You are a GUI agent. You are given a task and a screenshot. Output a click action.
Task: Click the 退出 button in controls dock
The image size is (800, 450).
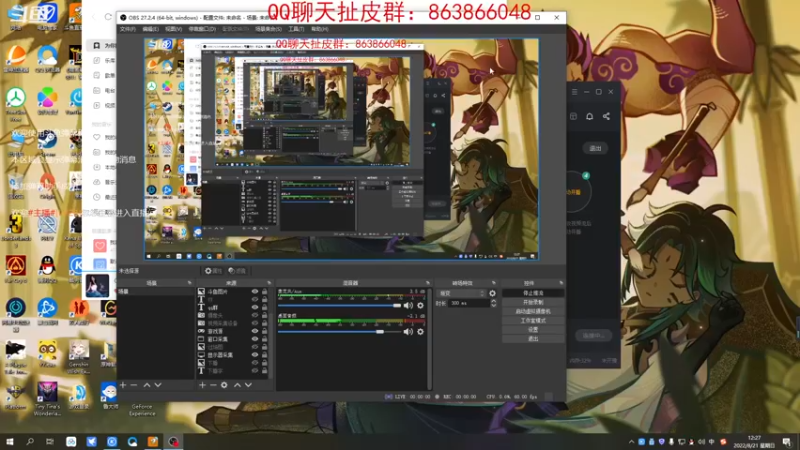tap(533, 339)
